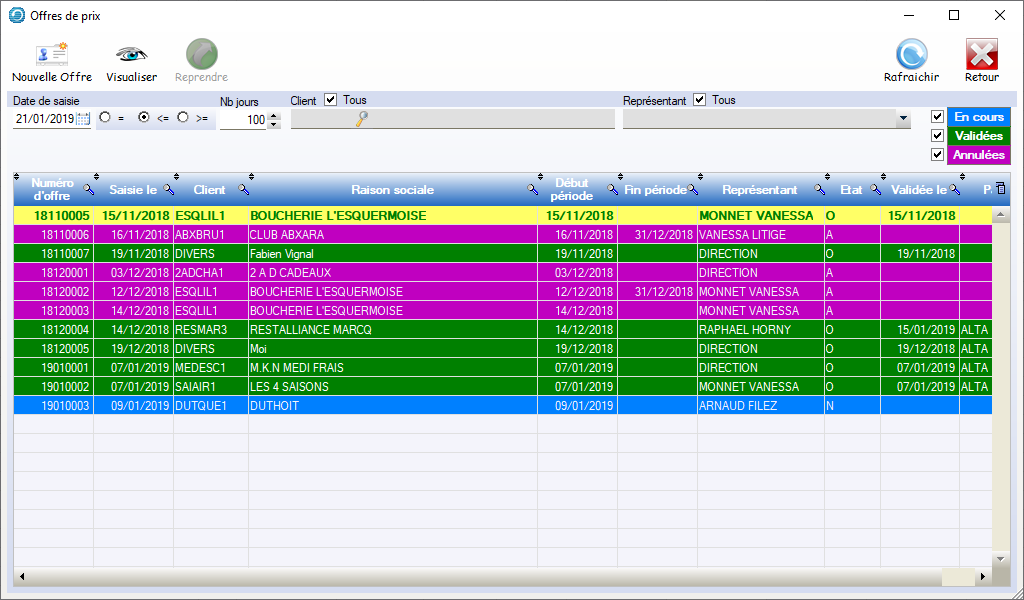
Task: Open the date picker calendar icon
Action: 83,119
